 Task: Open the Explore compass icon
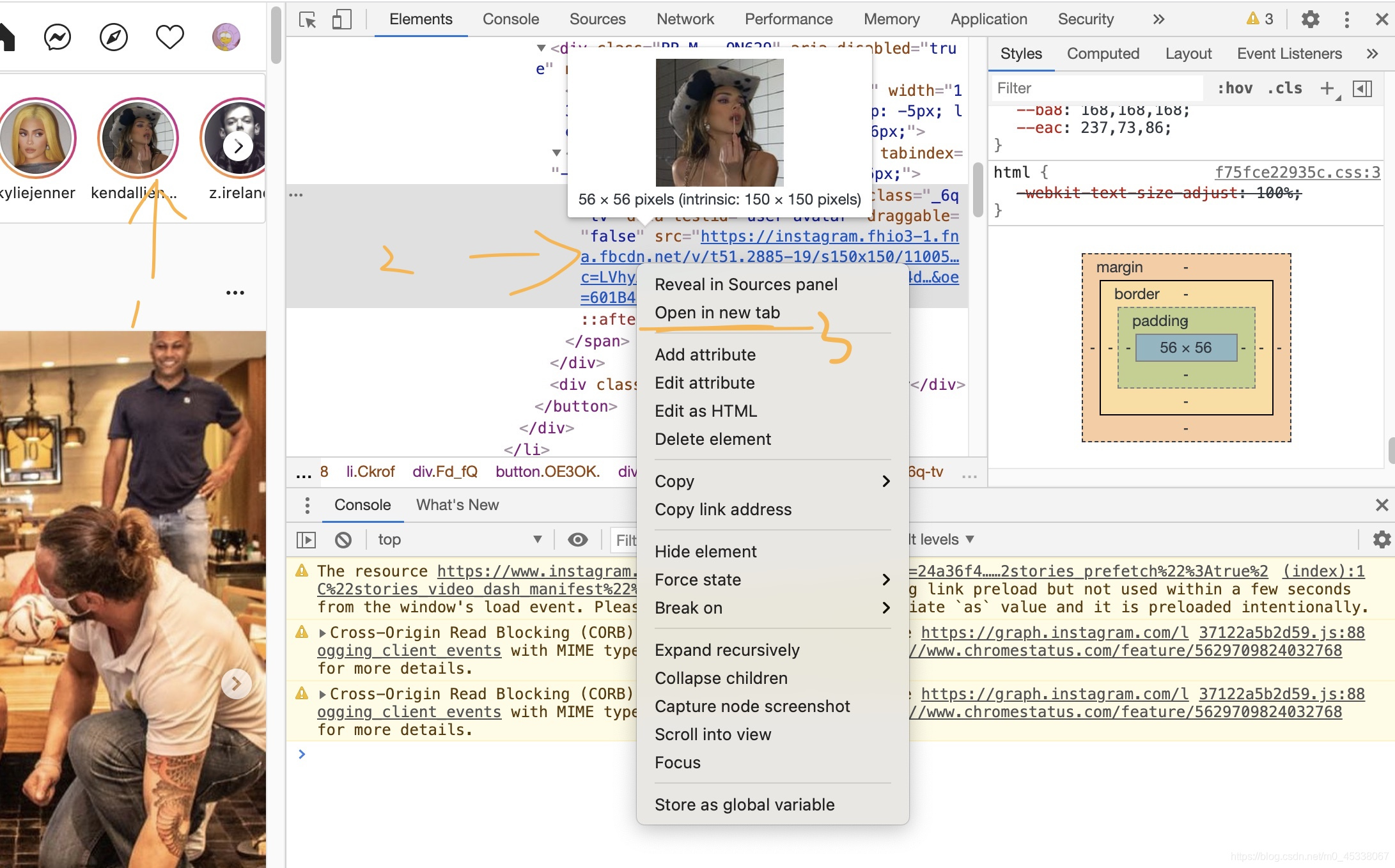[x=114, y=37]
